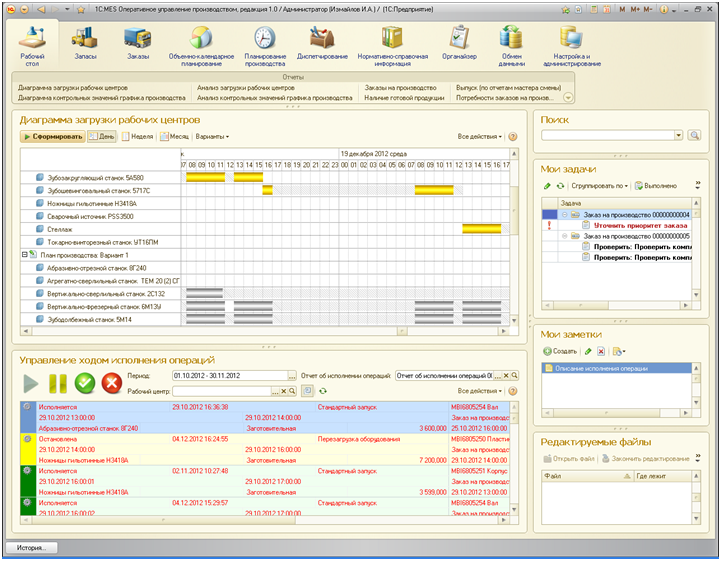Edit note with pencil icon in Мои заметки
The width and height of the screenshot is (721, 561).
coord(588,351)
